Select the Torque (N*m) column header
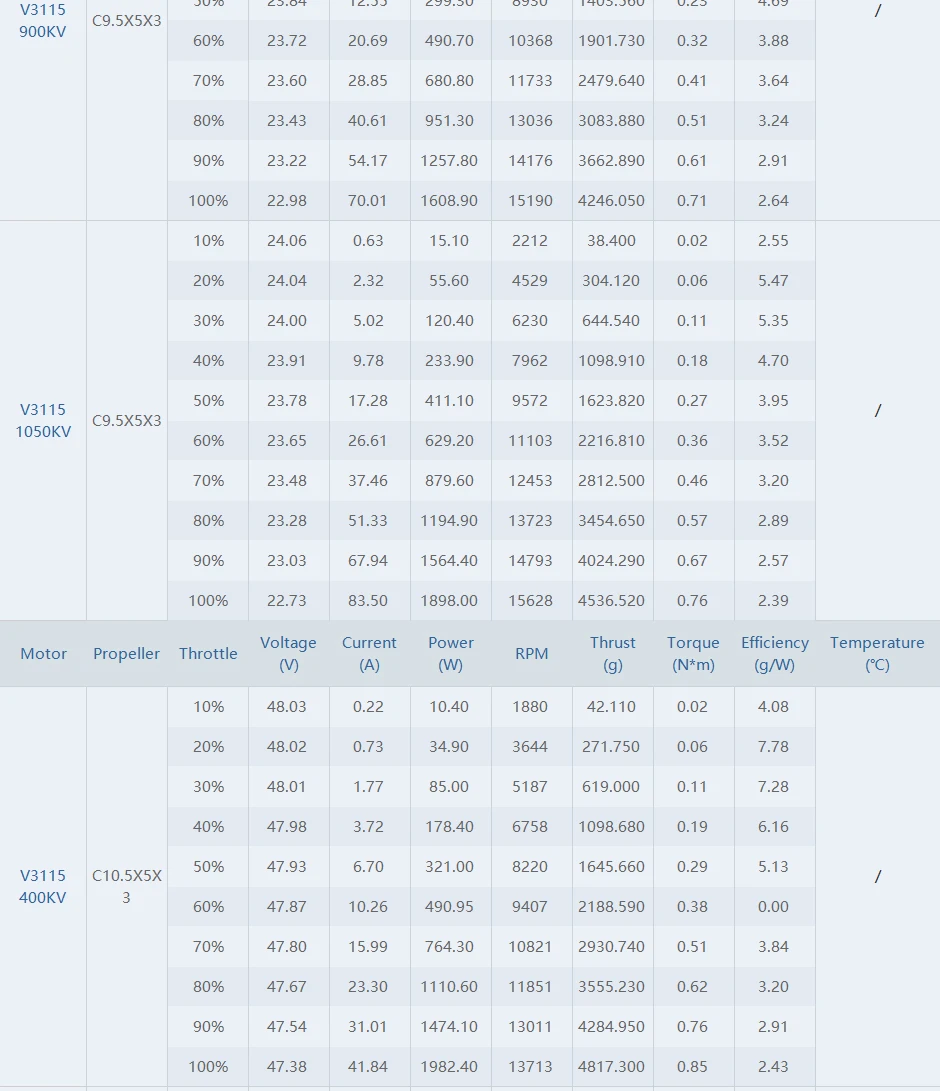940x1091 pixels. click(x=693, y=654)
